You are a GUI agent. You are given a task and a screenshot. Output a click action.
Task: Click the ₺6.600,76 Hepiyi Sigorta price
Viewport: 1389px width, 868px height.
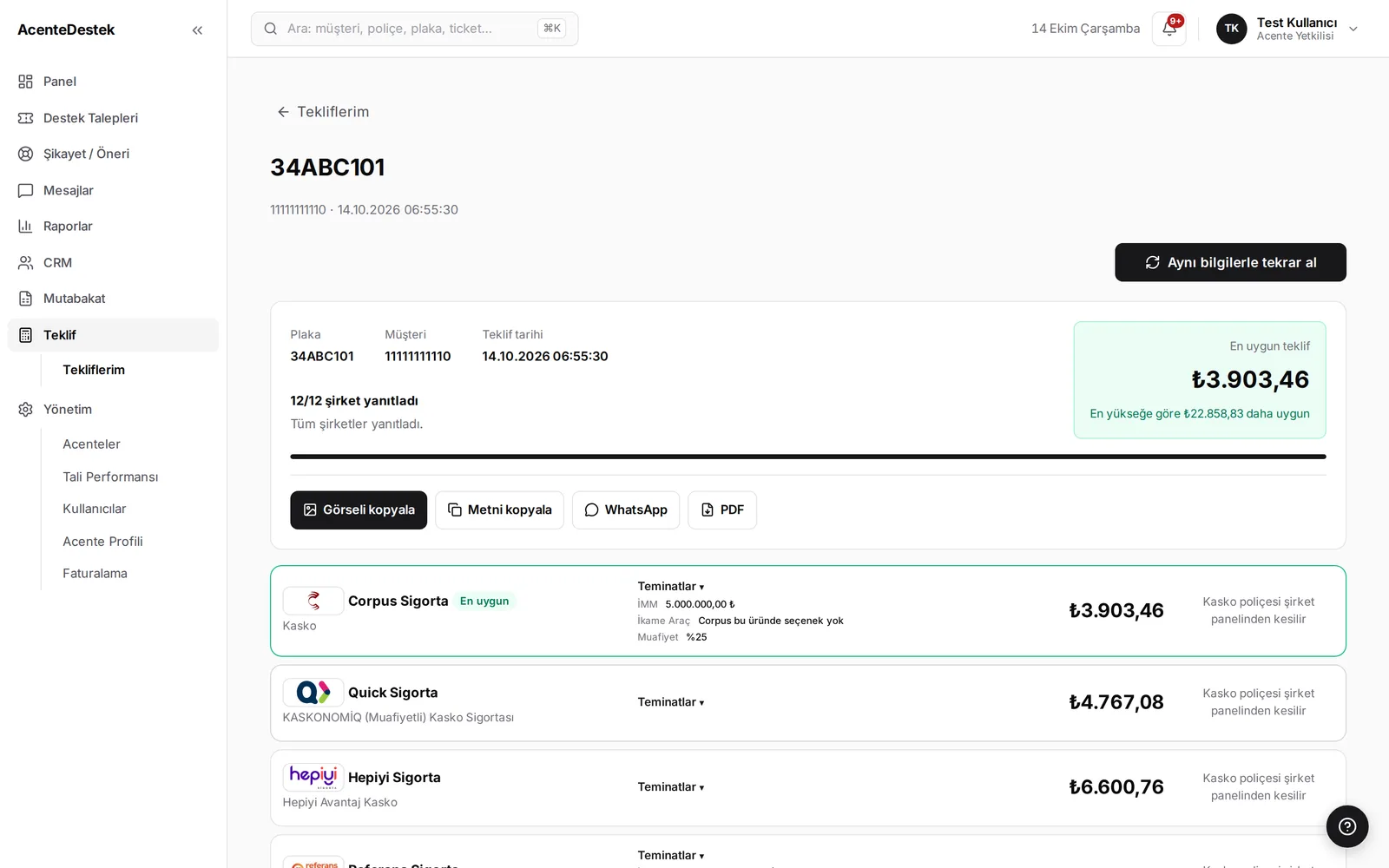(x=1116, y=787)
